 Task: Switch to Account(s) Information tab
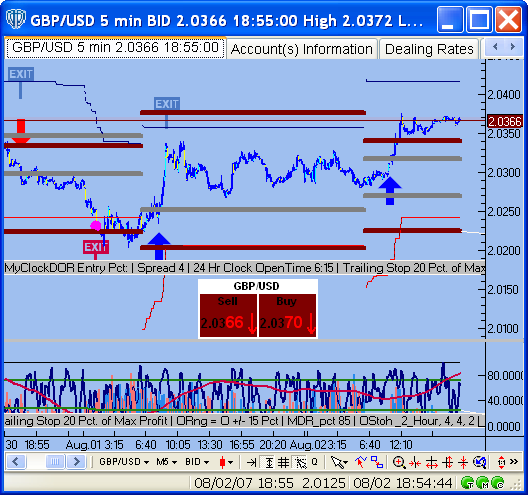coord(302,49)
